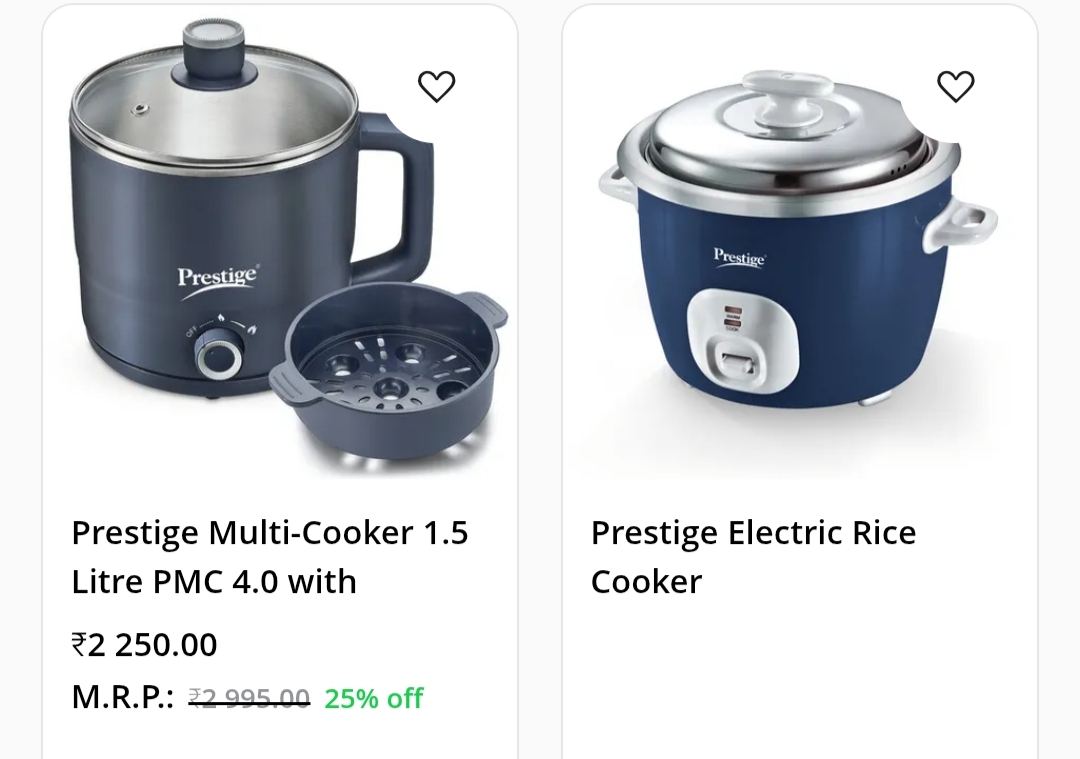Favorite the Prestige Electric Rice Cooker
This screenshot has height=759, width=1080.
[956, 87]
